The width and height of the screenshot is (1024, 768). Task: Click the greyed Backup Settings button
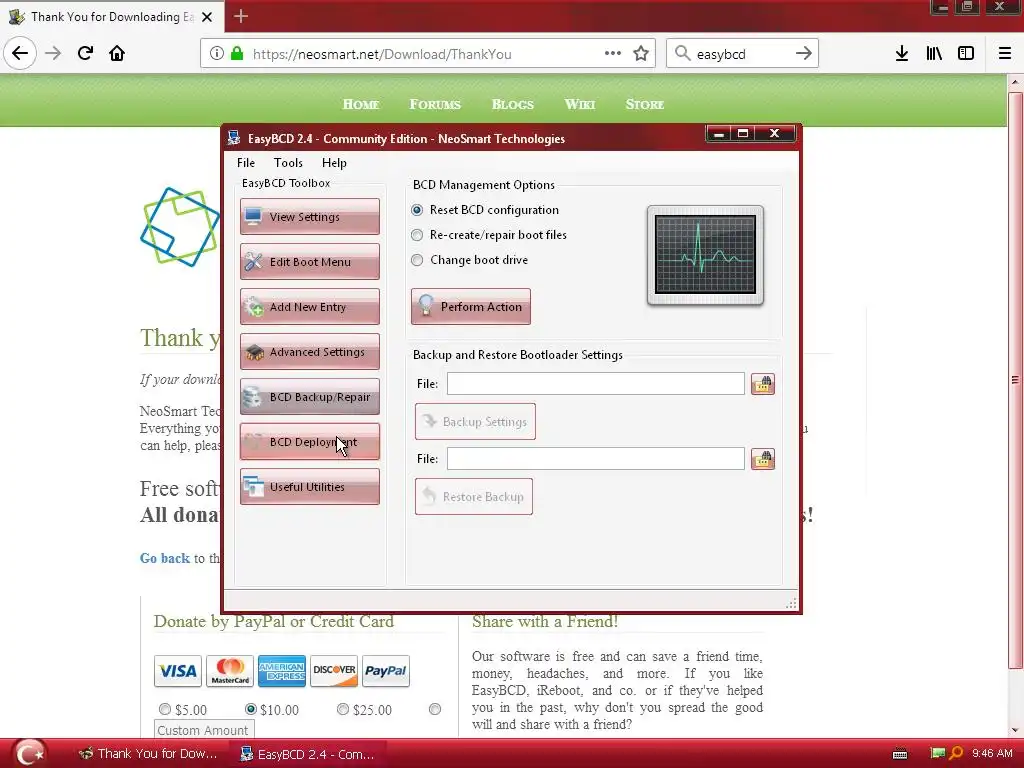coord(475,421)
